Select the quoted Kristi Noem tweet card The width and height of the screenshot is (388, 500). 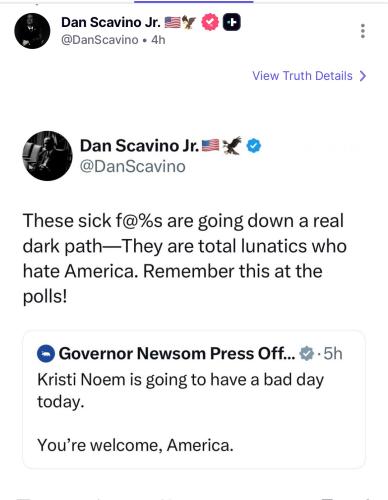(x=194, y=399)
